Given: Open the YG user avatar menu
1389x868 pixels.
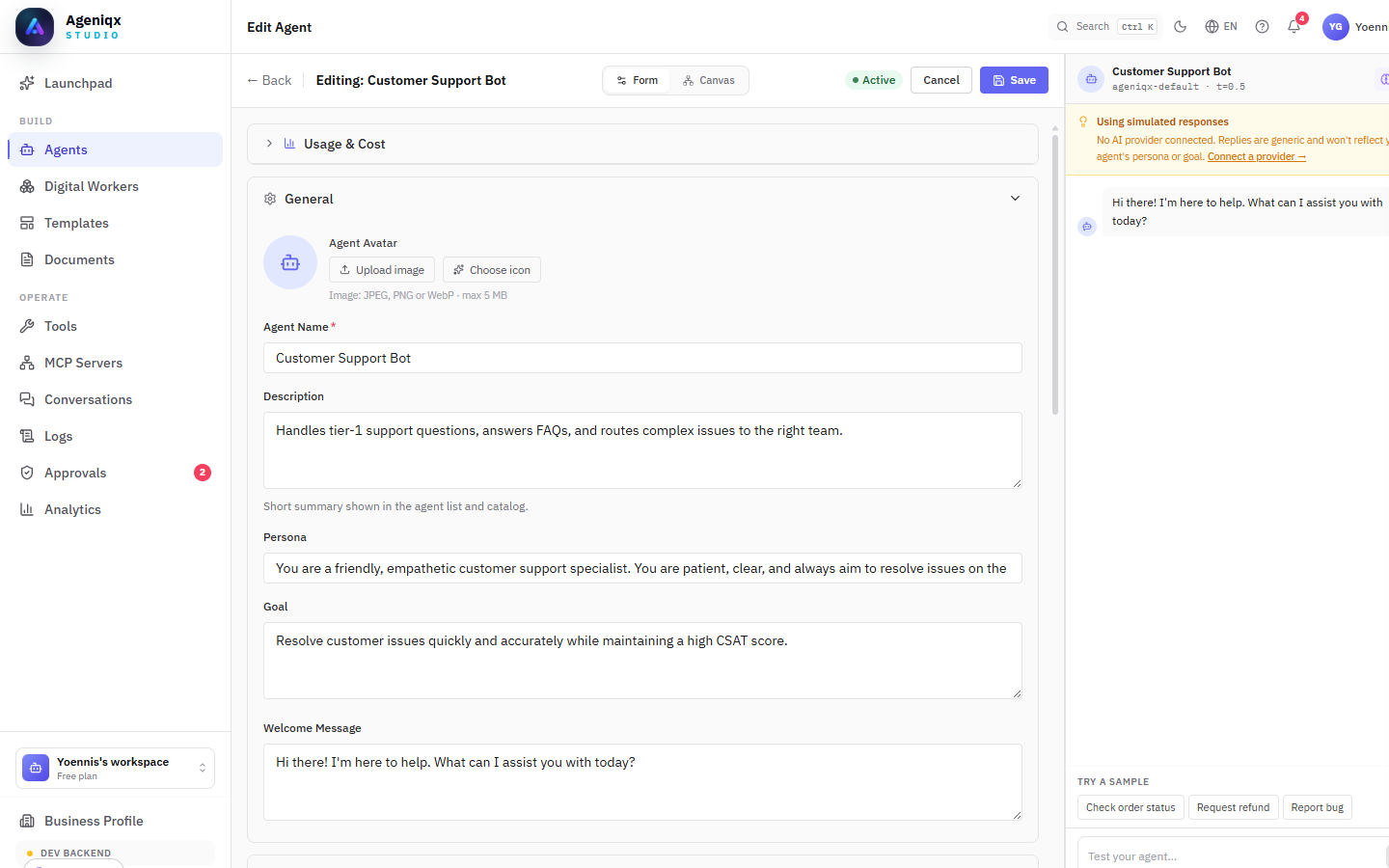Looking at the screenshot, I should [x=1335, y=27].
